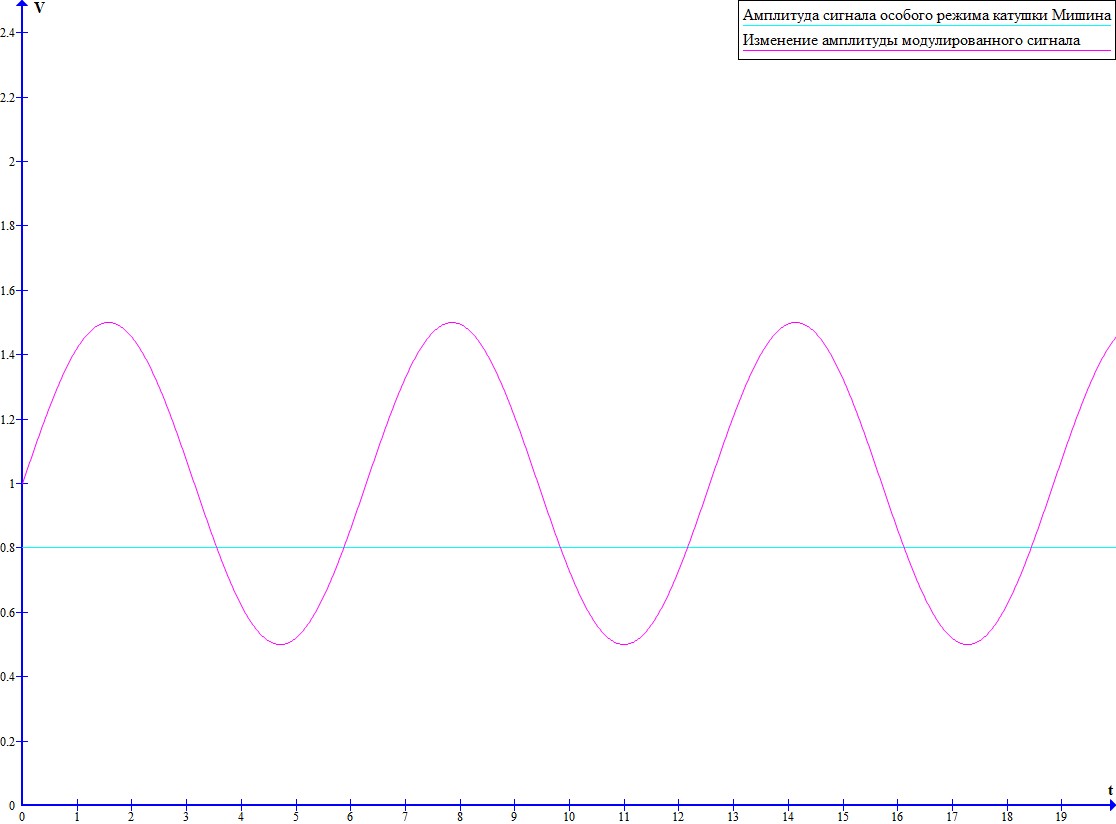Screen dimensions: 1116x824
Task: Click the t axis label
Action: [x=1109, y=789]
